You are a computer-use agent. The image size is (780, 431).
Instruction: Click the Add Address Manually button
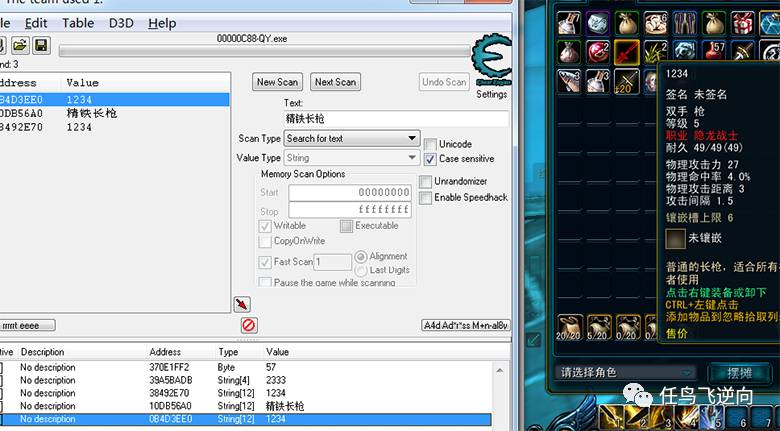point(466,325)
